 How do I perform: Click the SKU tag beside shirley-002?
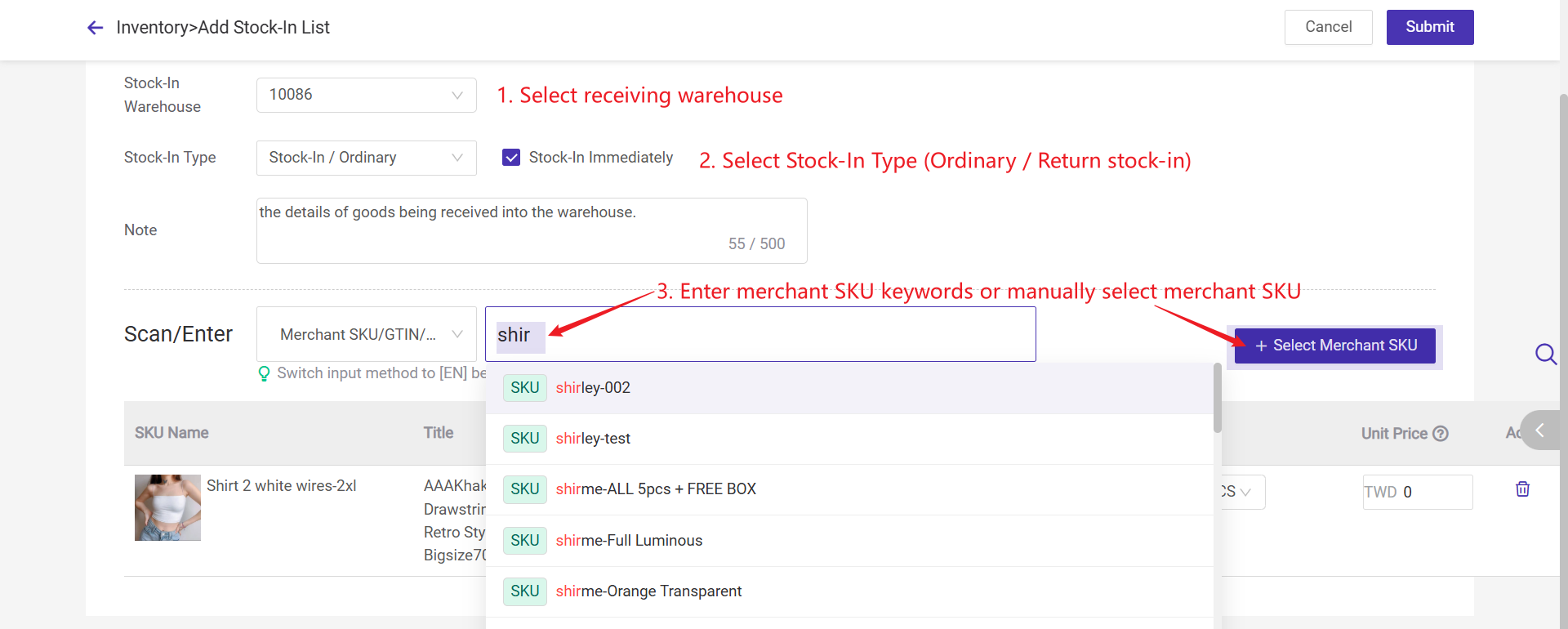point(524,388)
